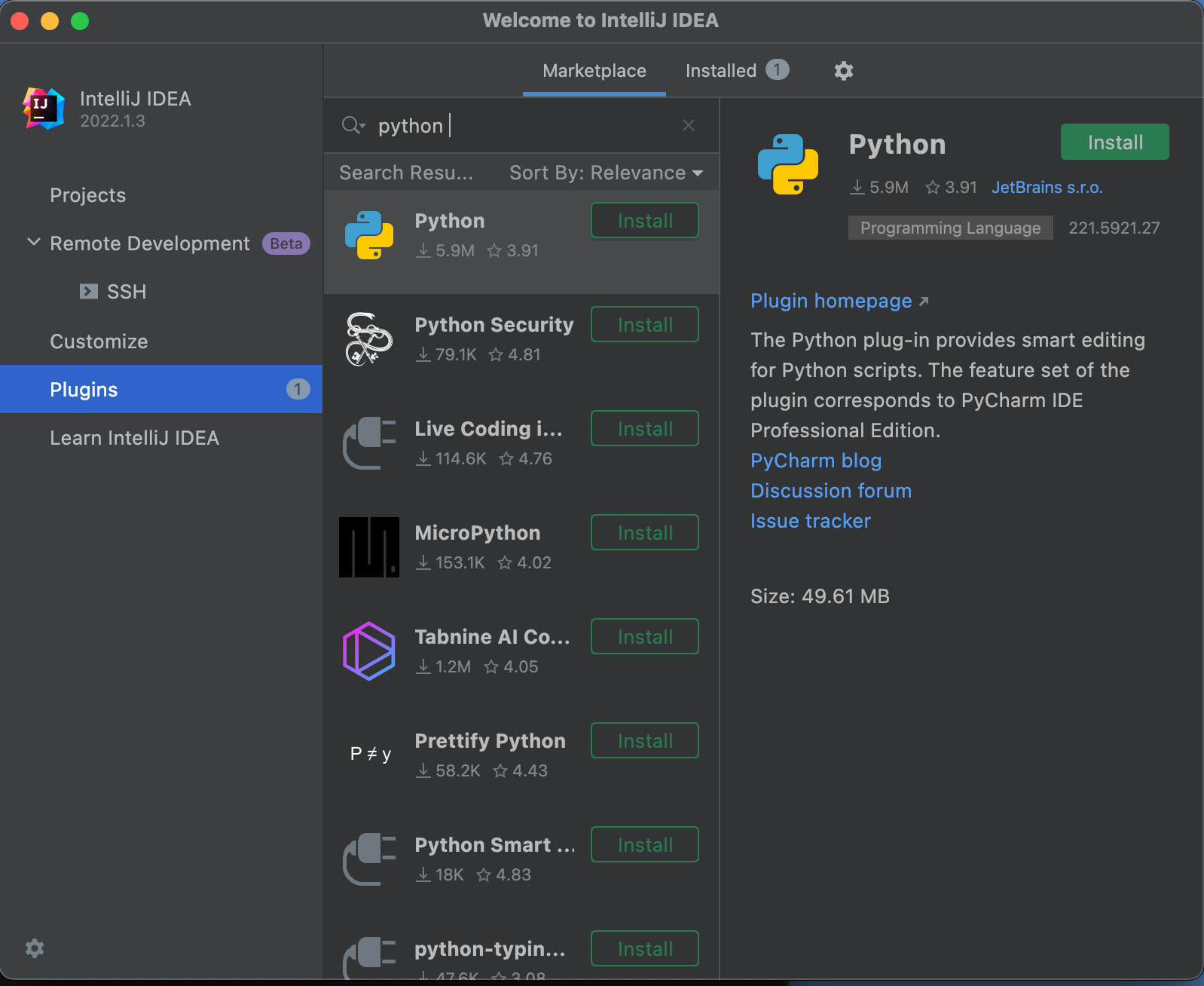Click the Prettify Python plugin icon
This screenshot has height=986, width=1204.
tap(369, 755)
